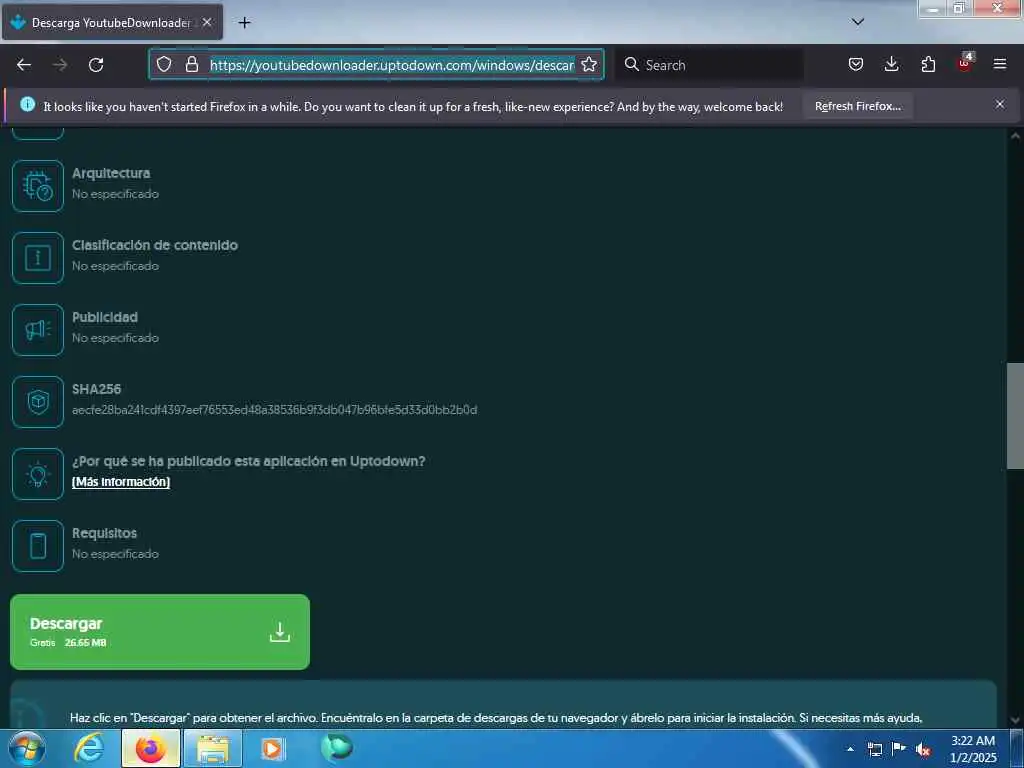The height and width of the screenshot is (768, 1024).
Task: Bookmark this page with the star
Action: pos(588,65)
